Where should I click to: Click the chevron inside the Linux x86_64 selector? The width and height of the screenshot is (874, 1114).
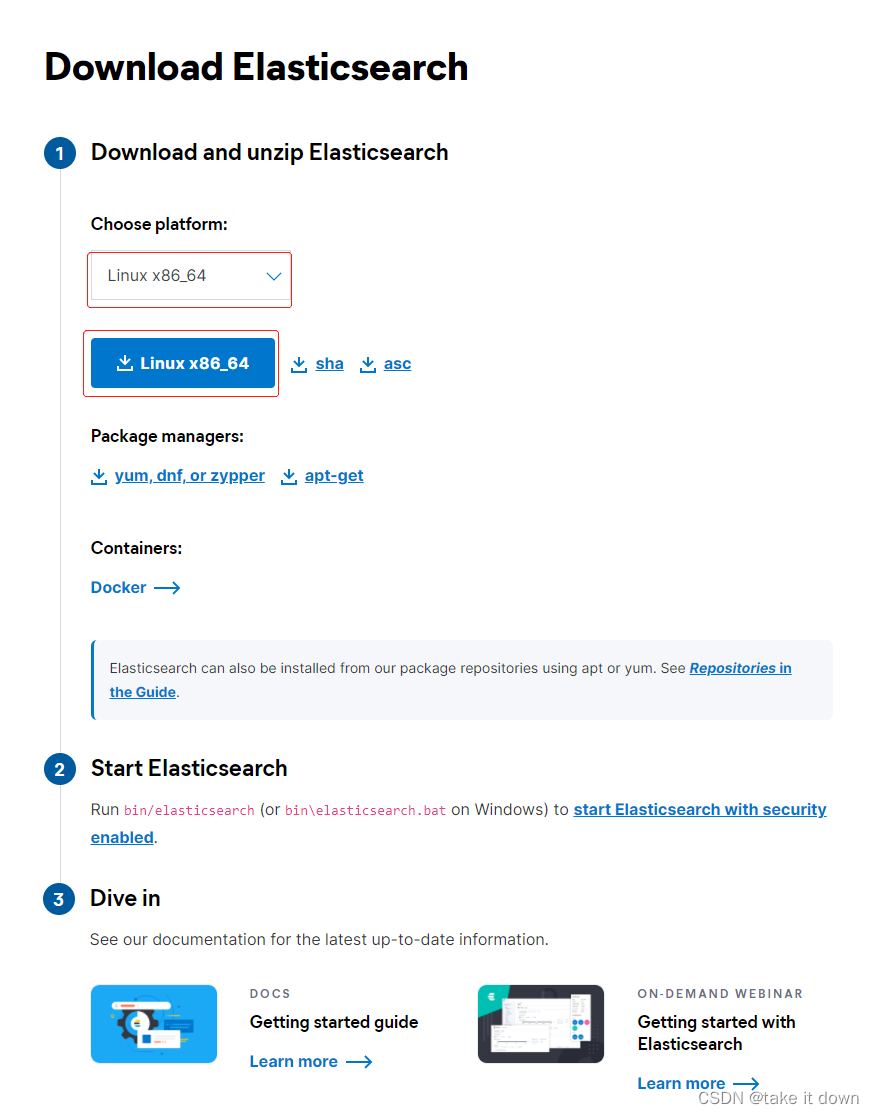click(273, 277)
